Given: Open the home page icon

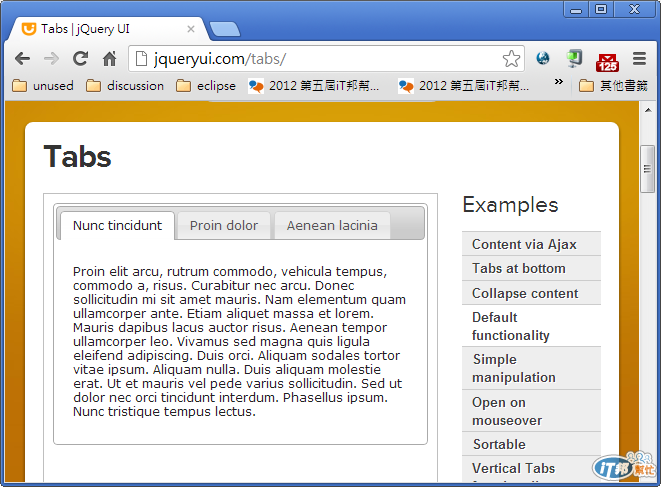Looking at the screenshot, I should pyautogui.click(x=110, y=59).
